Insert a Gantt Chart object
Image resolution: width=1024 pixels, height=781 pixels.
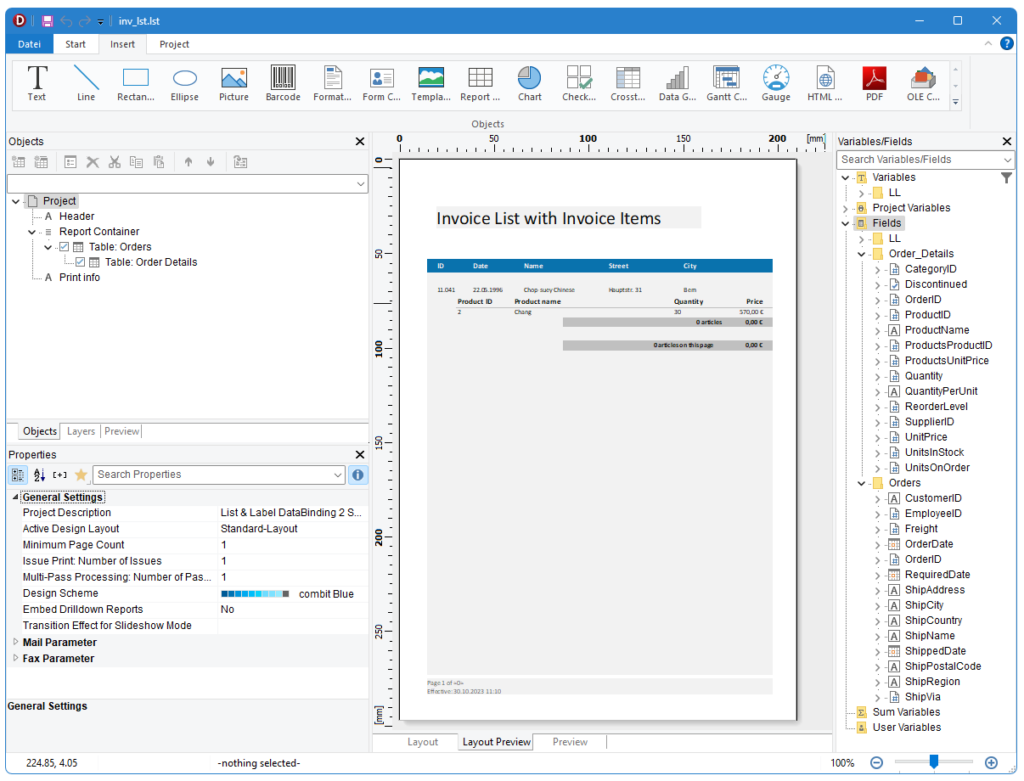[x=727, y=83]
